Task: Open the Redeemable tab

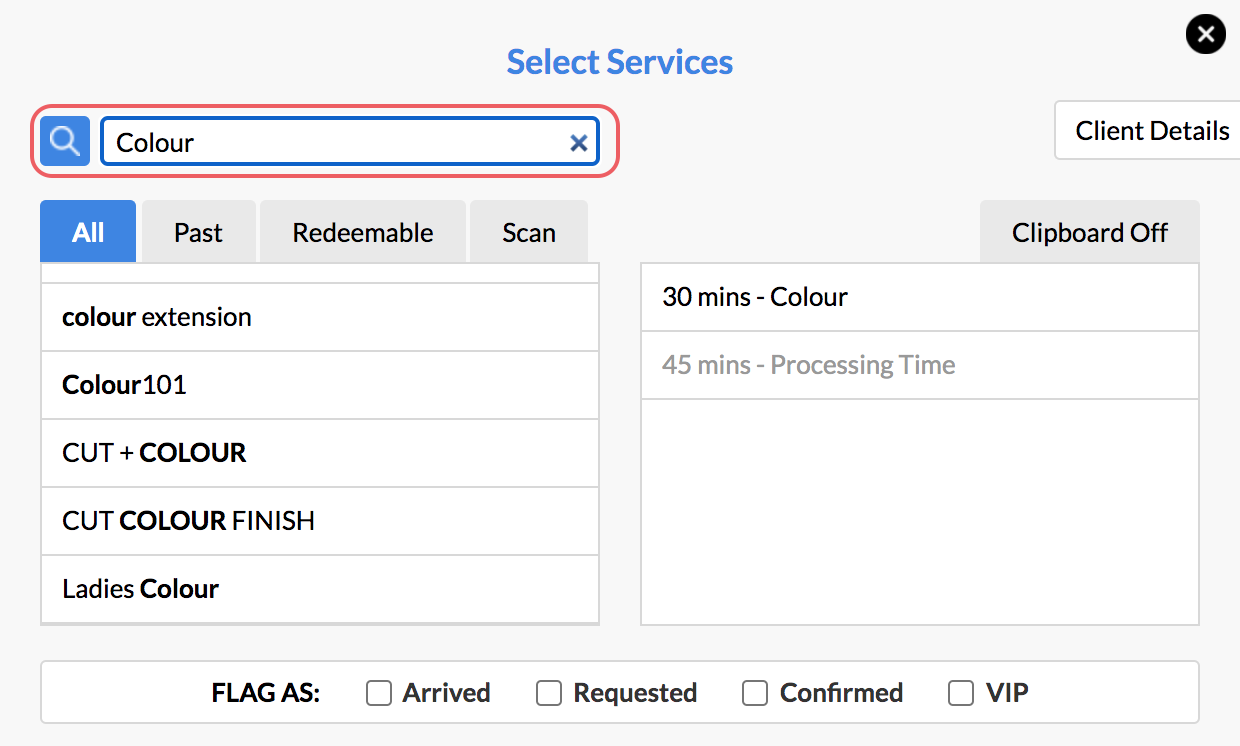Action: [x=363, y=232]
